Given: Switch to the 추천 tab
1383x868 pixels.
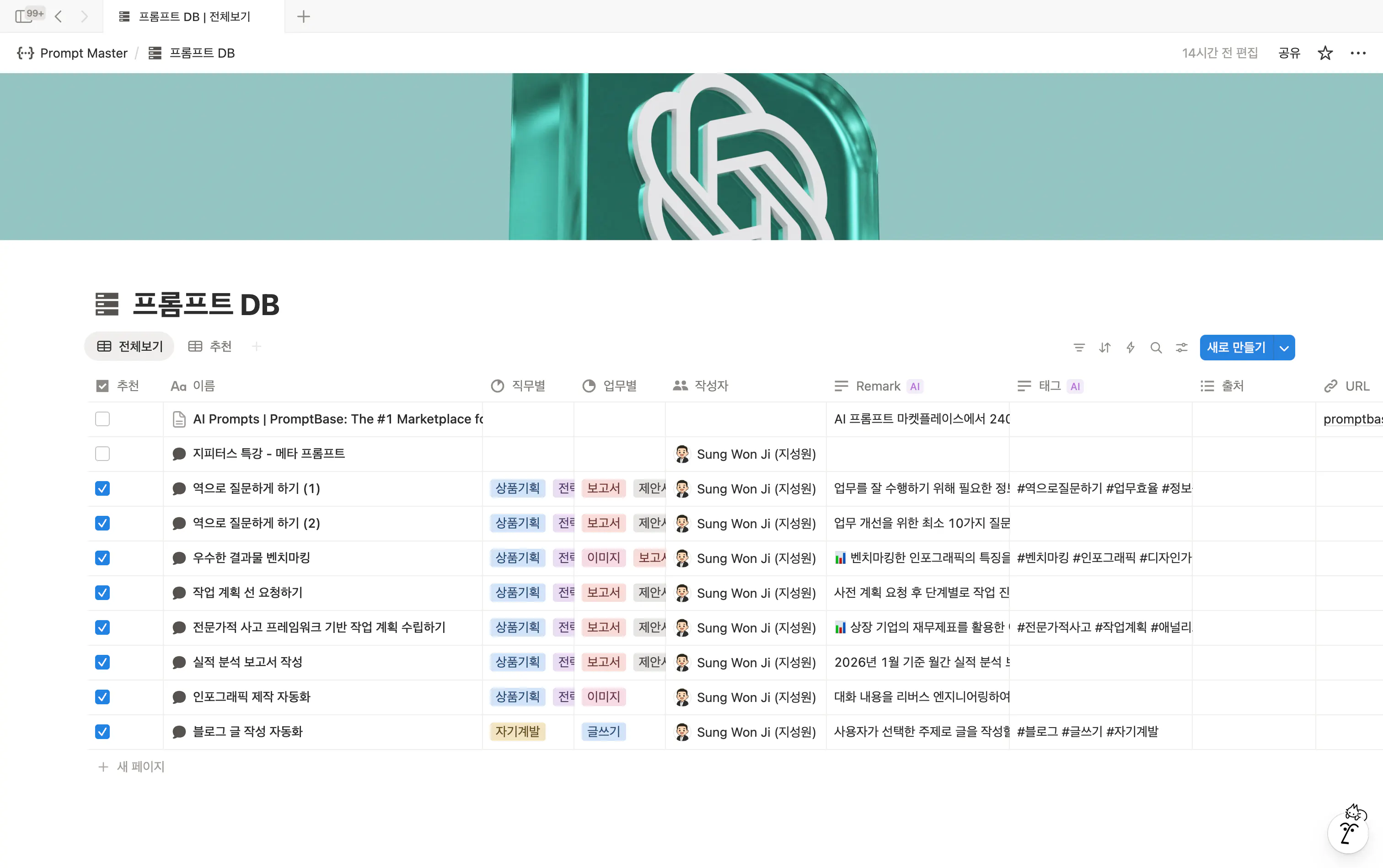Looking at the screenshot, I should click(x=209, y=346).
